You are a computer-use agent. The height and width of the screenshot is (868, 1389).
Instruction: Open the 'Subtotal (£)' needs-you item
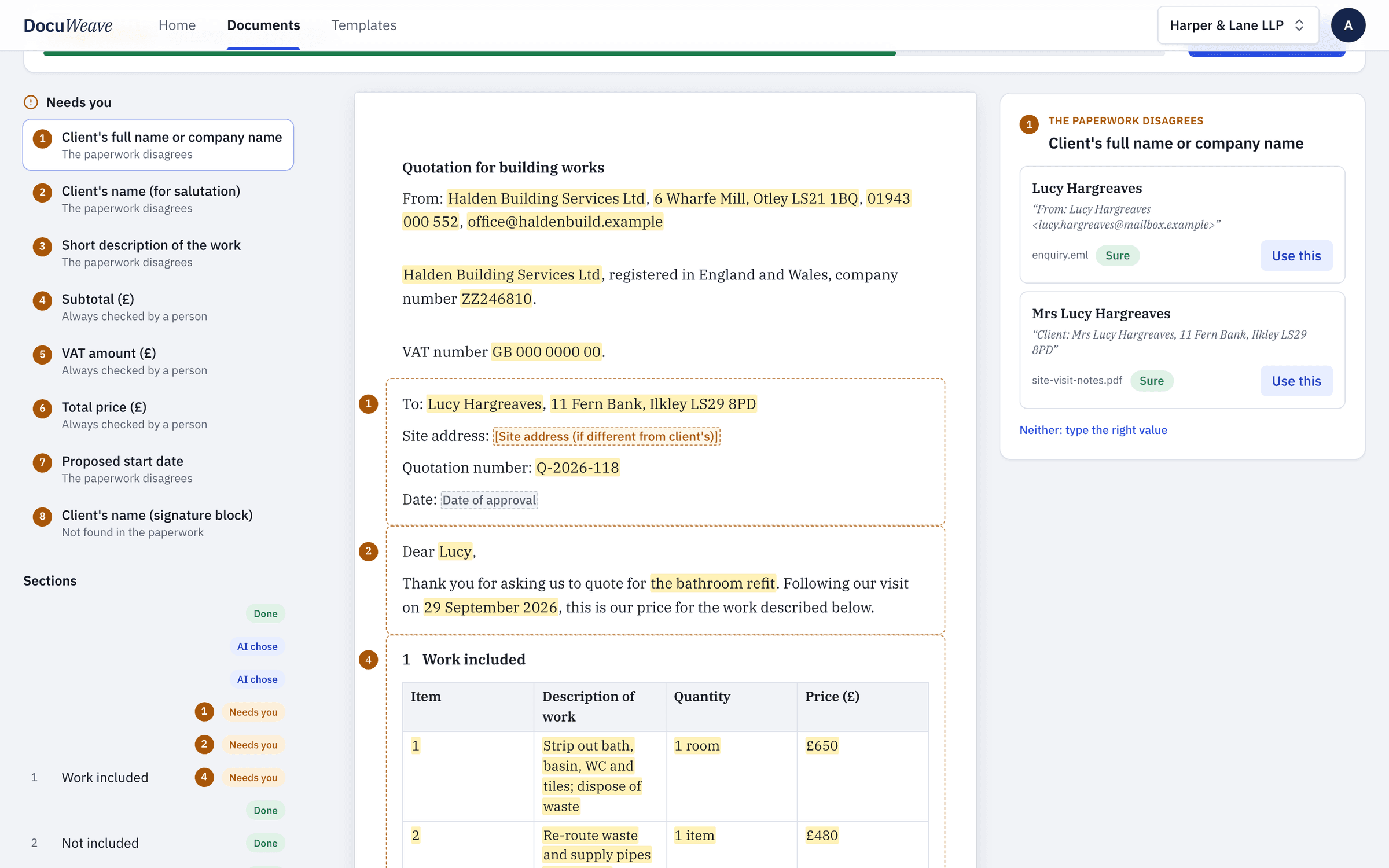(158, 307)
